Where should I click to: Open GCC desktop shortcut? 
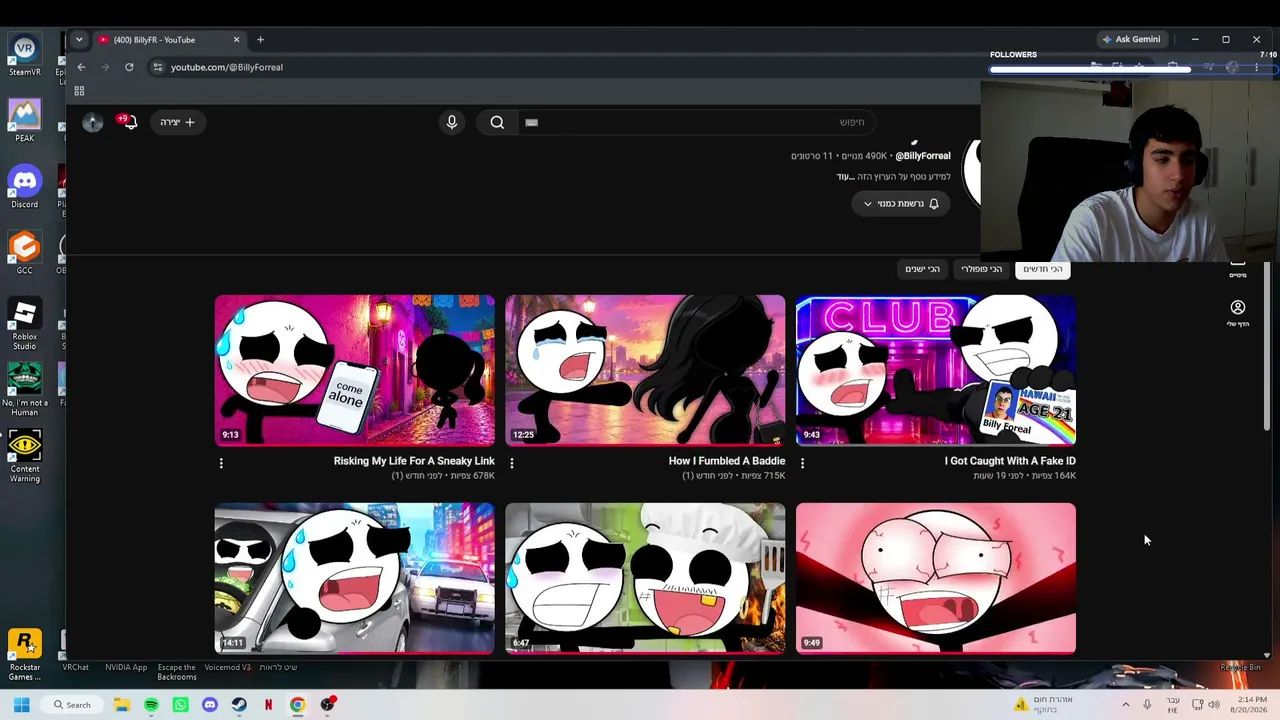(25, 254)
